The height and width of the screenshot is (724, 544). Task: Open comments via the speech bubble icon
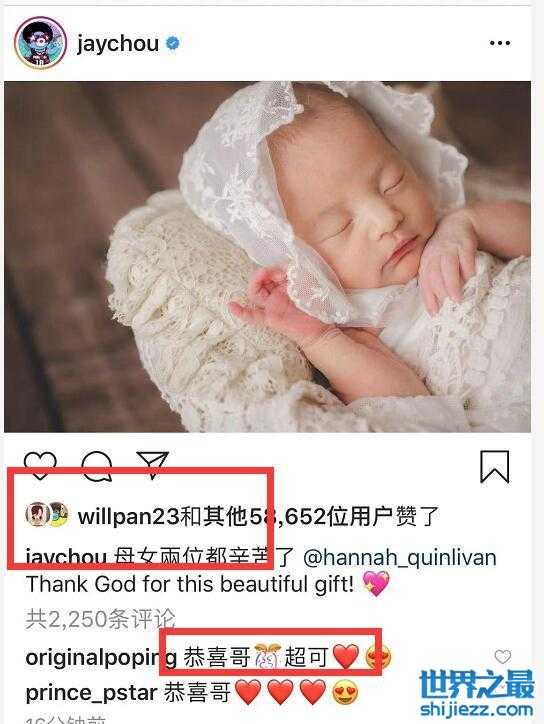pos(97,466)
